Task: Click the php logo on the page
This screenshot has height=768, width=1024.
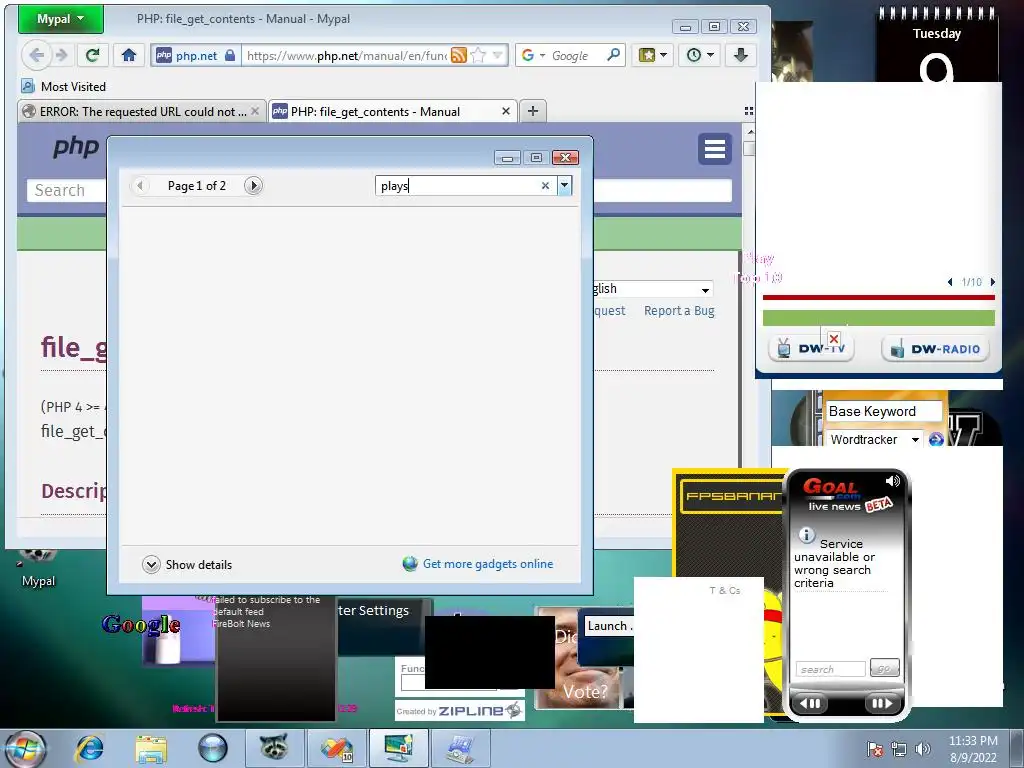Action: (76, 147)
